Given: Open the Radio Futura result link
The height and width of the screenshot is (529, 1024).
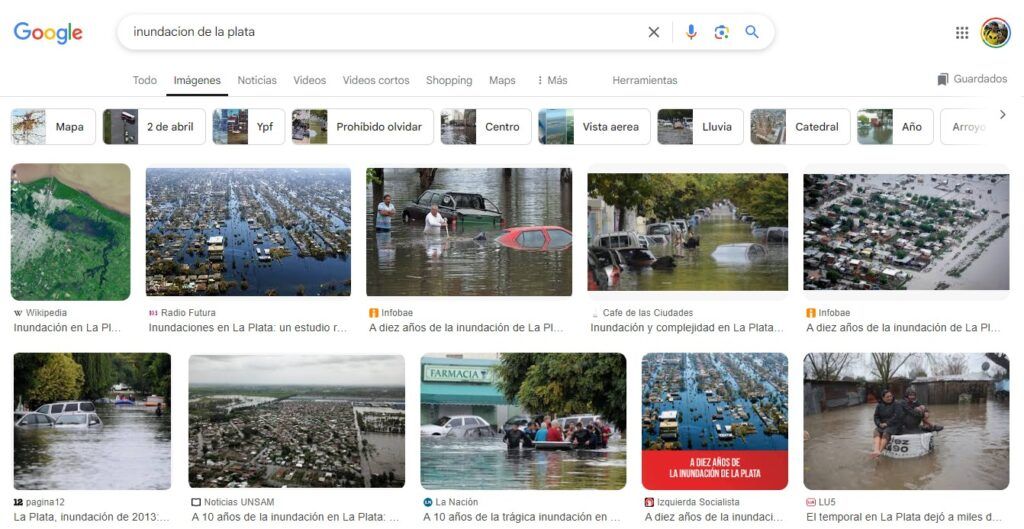Looking at the screenshot, I should tap(248, 327).
